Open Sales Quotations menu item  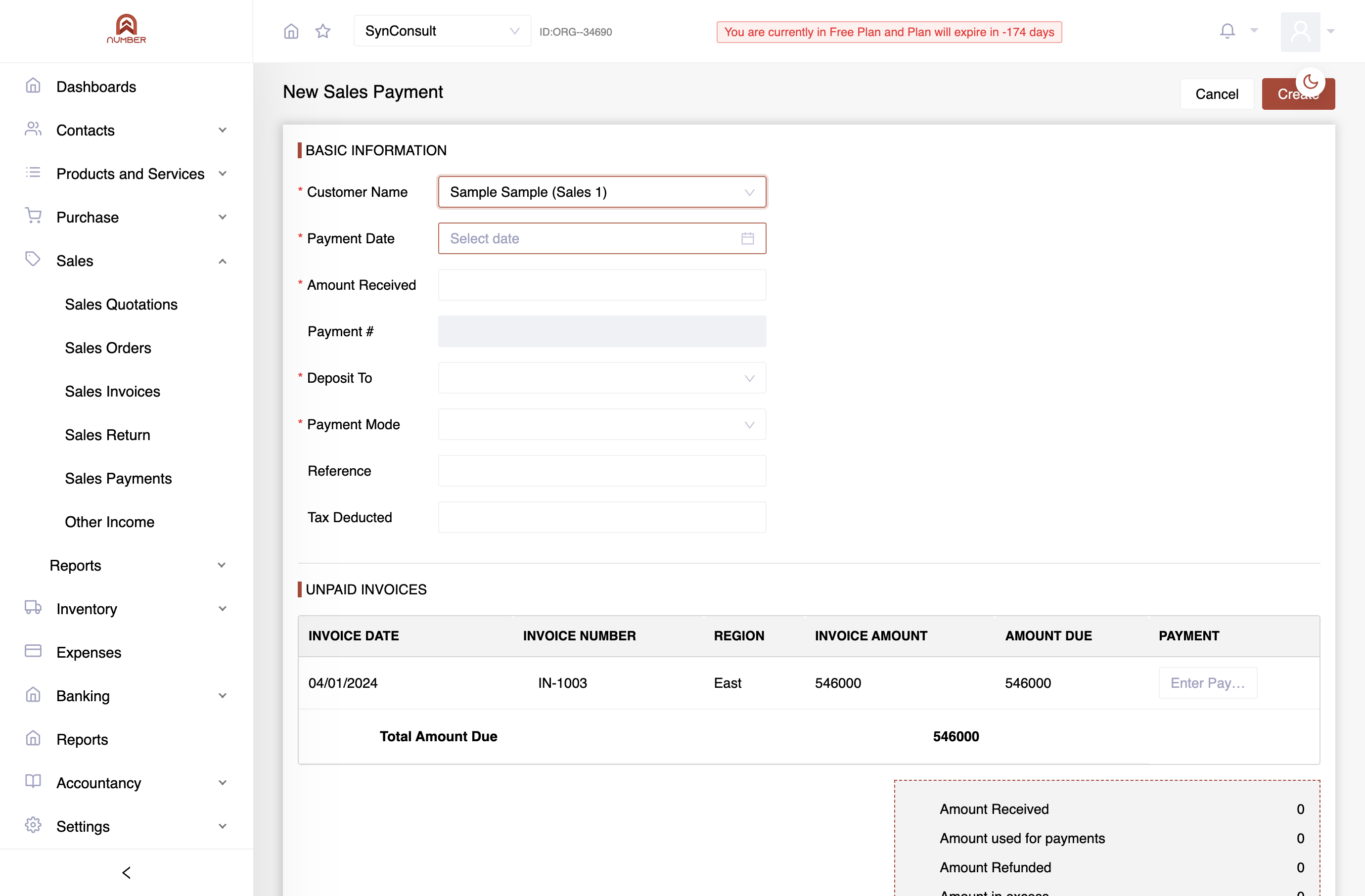point(121,305)
